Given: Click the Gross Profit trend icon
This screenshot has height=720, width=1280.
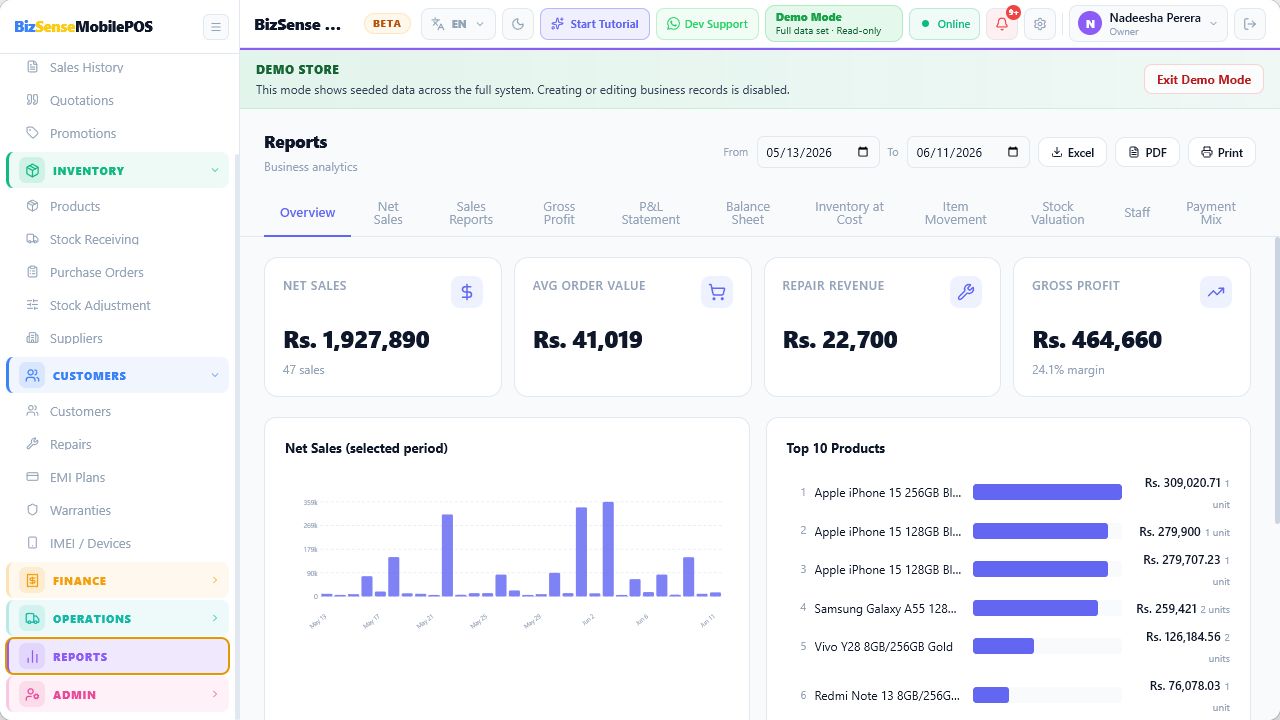Looking at the screenshot, I should tap(1216, 292).
